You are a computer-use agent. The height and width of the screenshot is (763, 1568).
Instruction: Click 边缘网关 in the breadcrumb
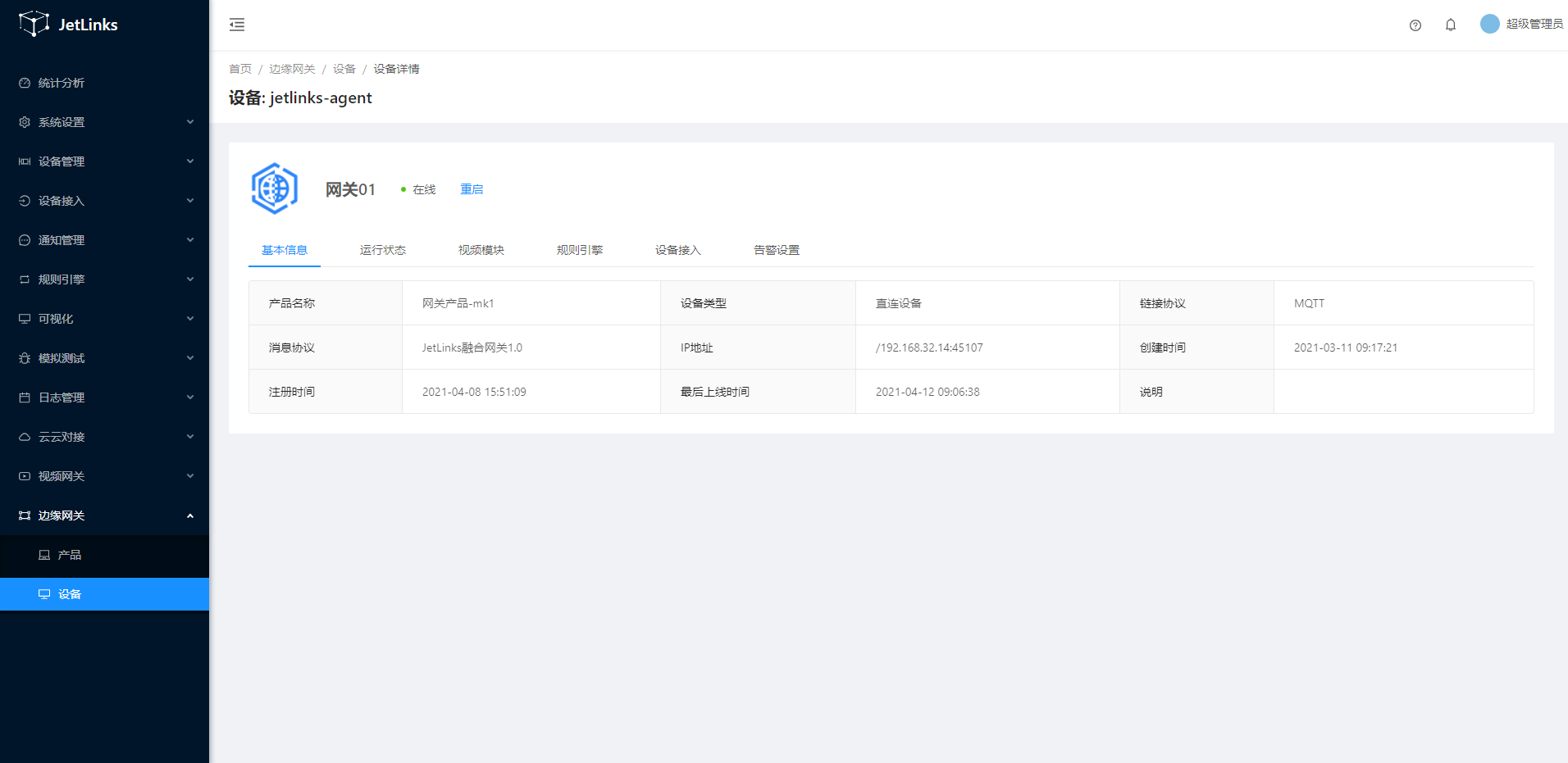pyautogui.click(x=292, y=69)
